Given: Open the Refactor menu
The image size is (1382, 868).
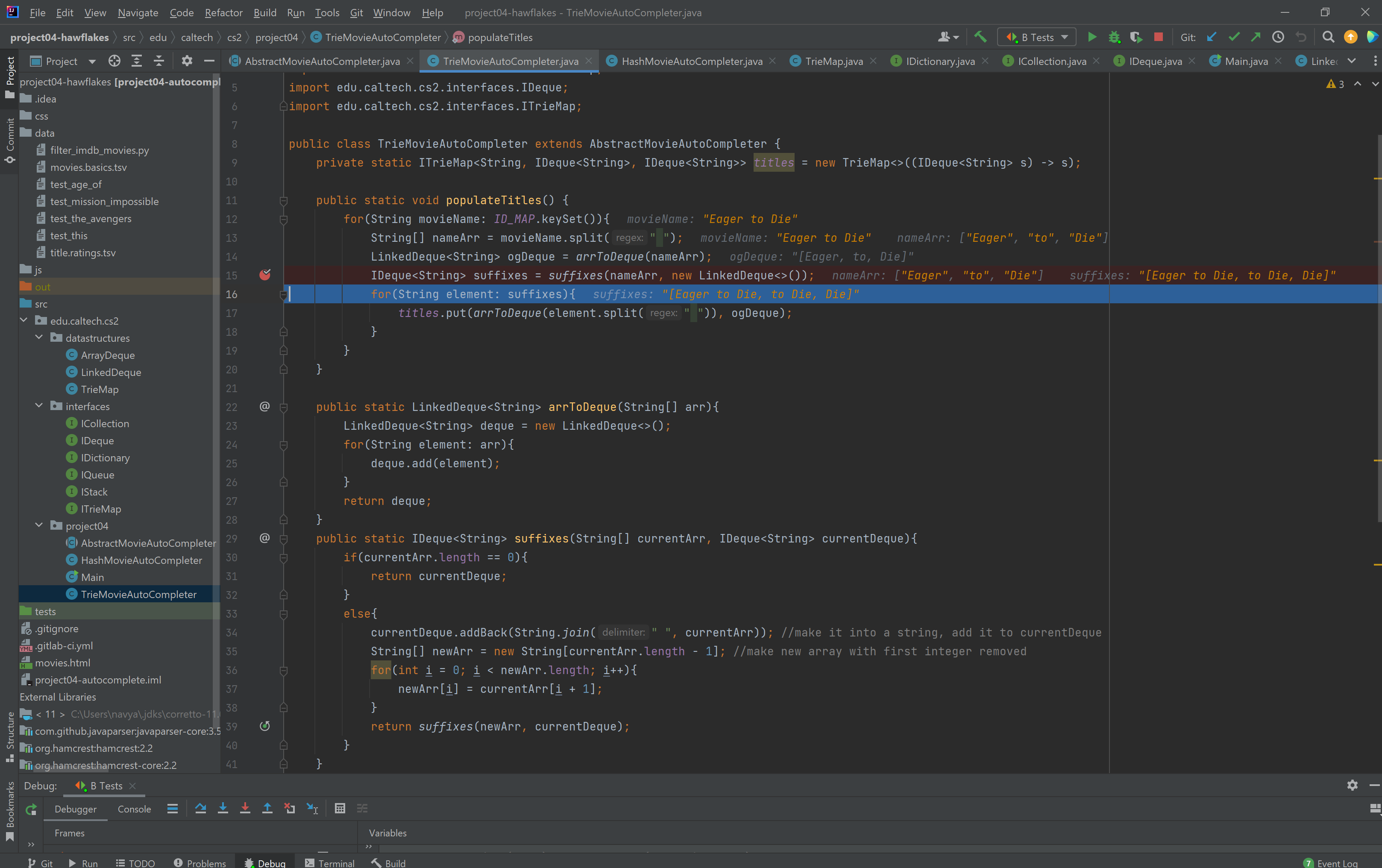Looking at the screenshot, I should point(223,13).
